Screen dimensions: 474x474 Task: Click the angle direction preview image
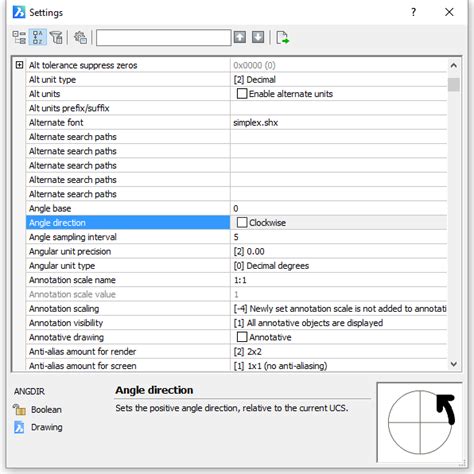coord(419,422)
